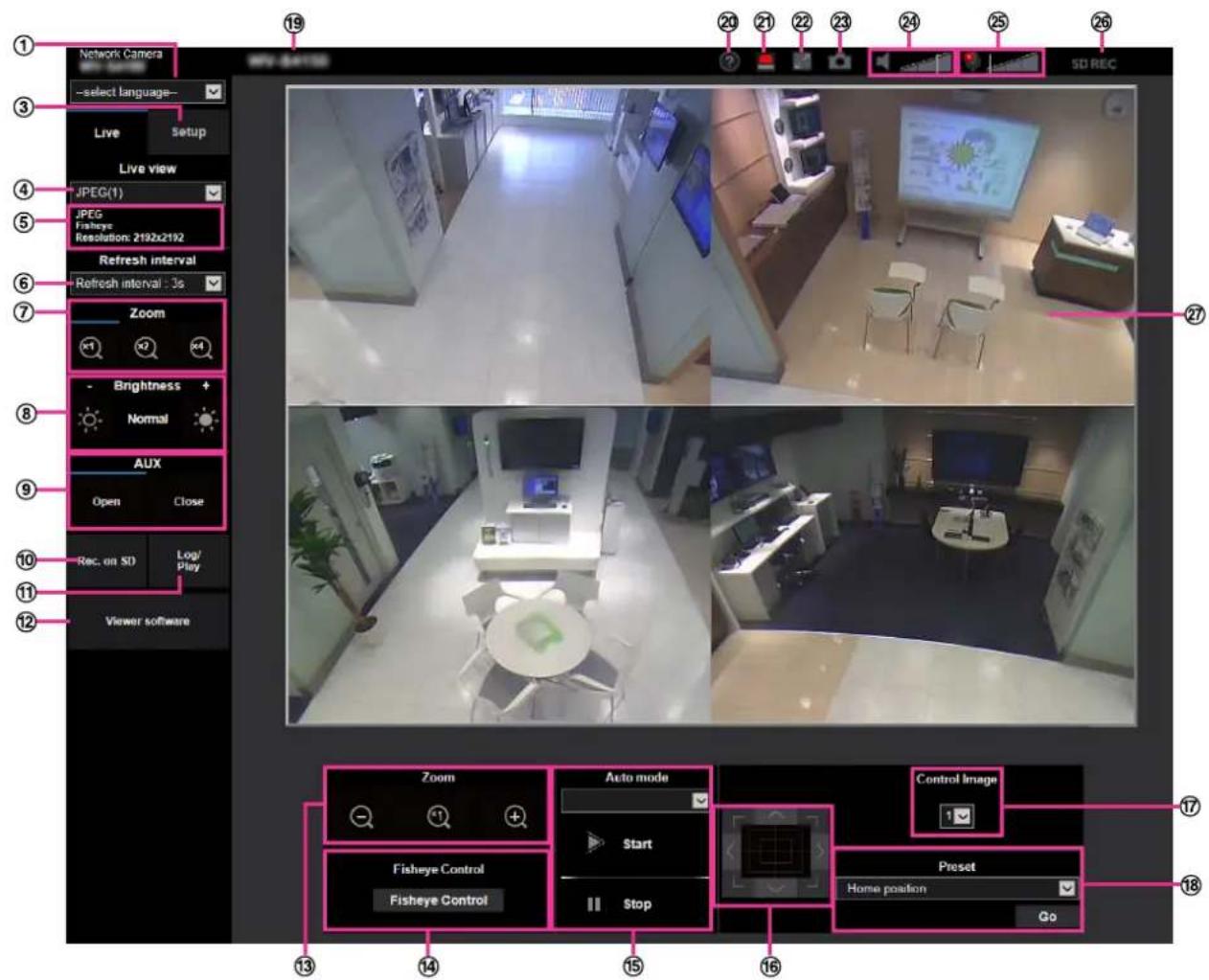The image size is (1209, 980).
Task: Decrease brightness with the dim sun icon
Action: 90,420
